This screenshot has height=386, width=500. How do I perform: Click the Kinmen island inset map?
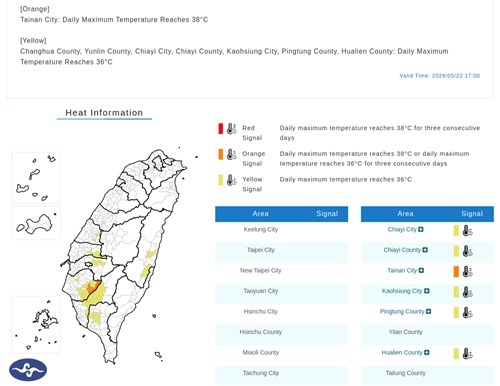click(36, 223)
